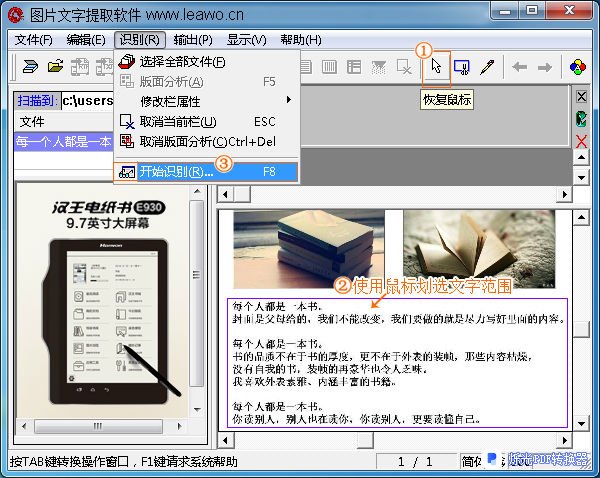
Task: Click the 文件 column header
Action: click(x=64, y=122)
